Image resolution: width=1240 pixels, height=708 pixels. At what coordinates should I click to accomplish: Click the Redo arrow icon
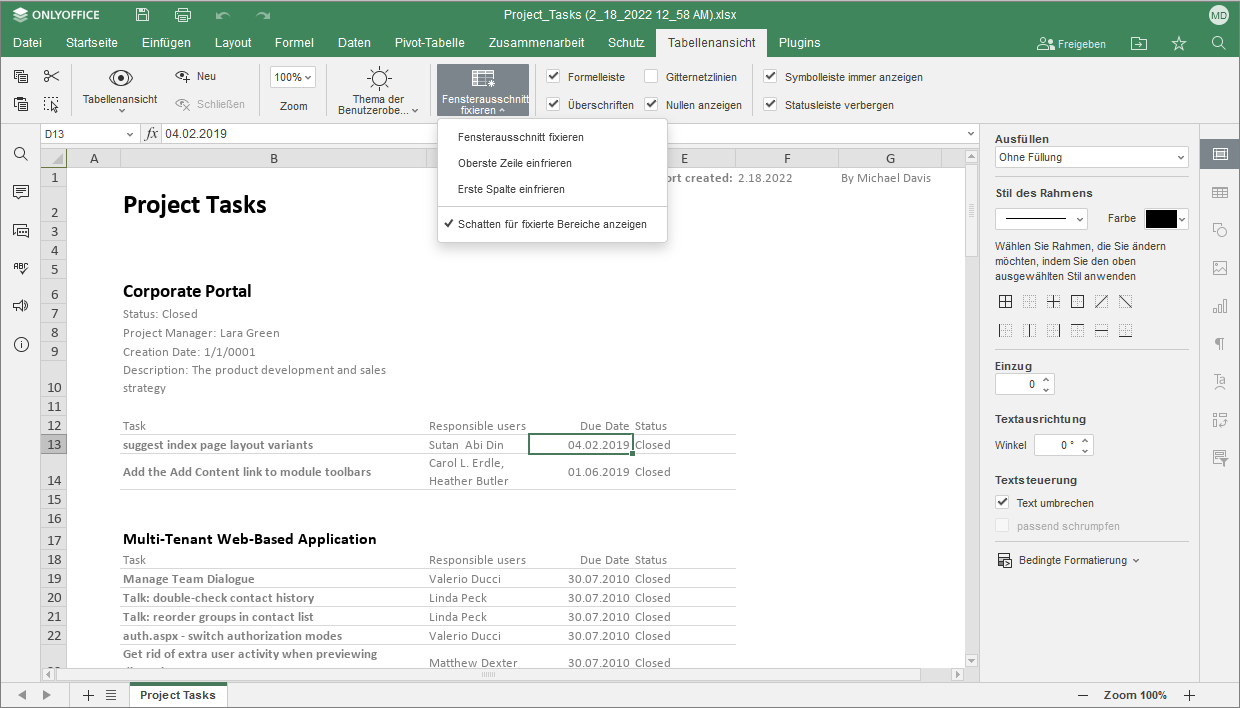(263, 15)
